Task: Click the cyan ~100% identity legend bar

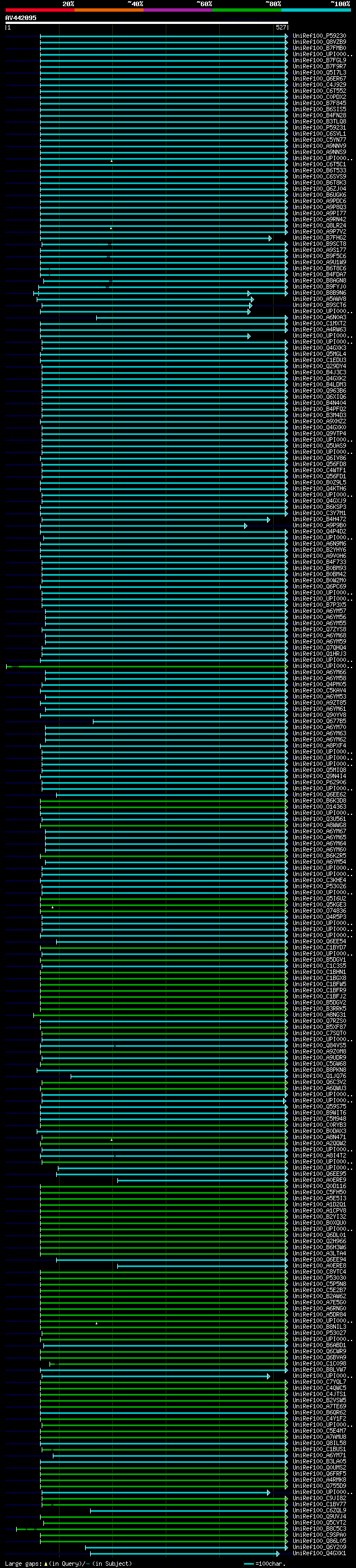Action: point(316,10)
